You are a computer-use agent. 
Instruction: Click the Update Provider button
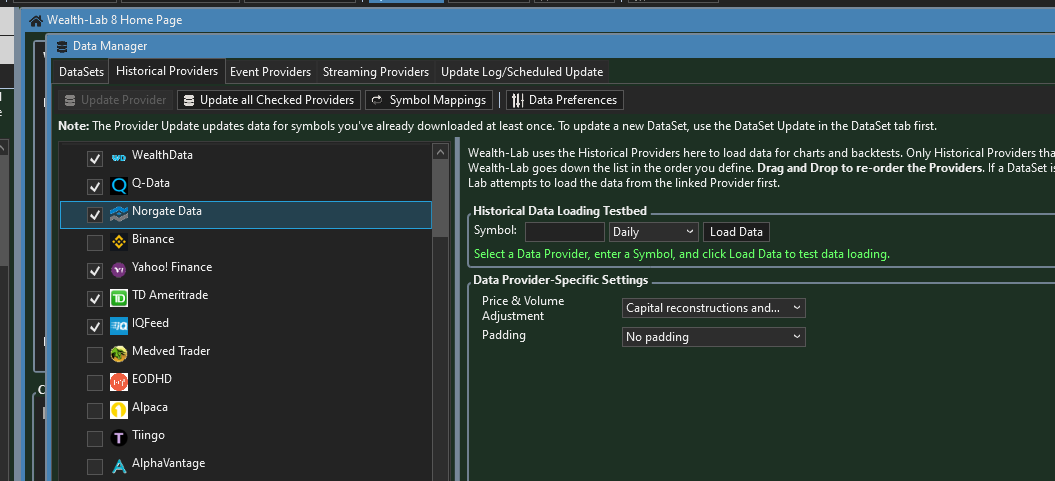(x=116, y=100)
